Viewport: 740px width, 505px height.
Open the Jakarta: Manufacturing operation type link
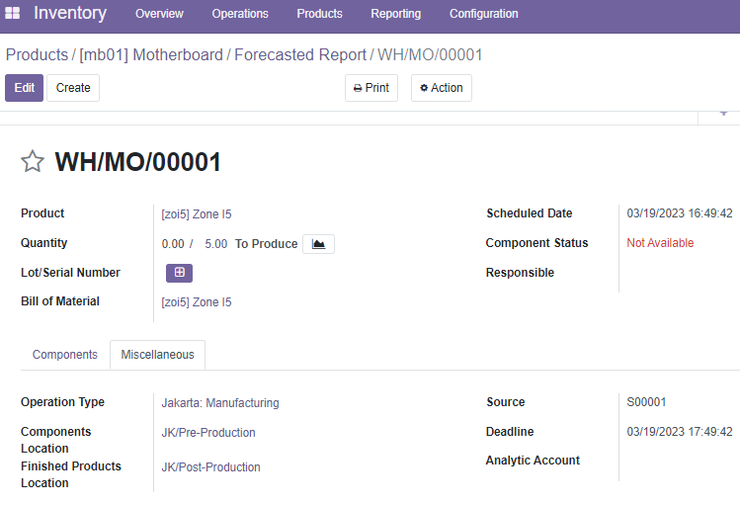(x=220, y=403)
